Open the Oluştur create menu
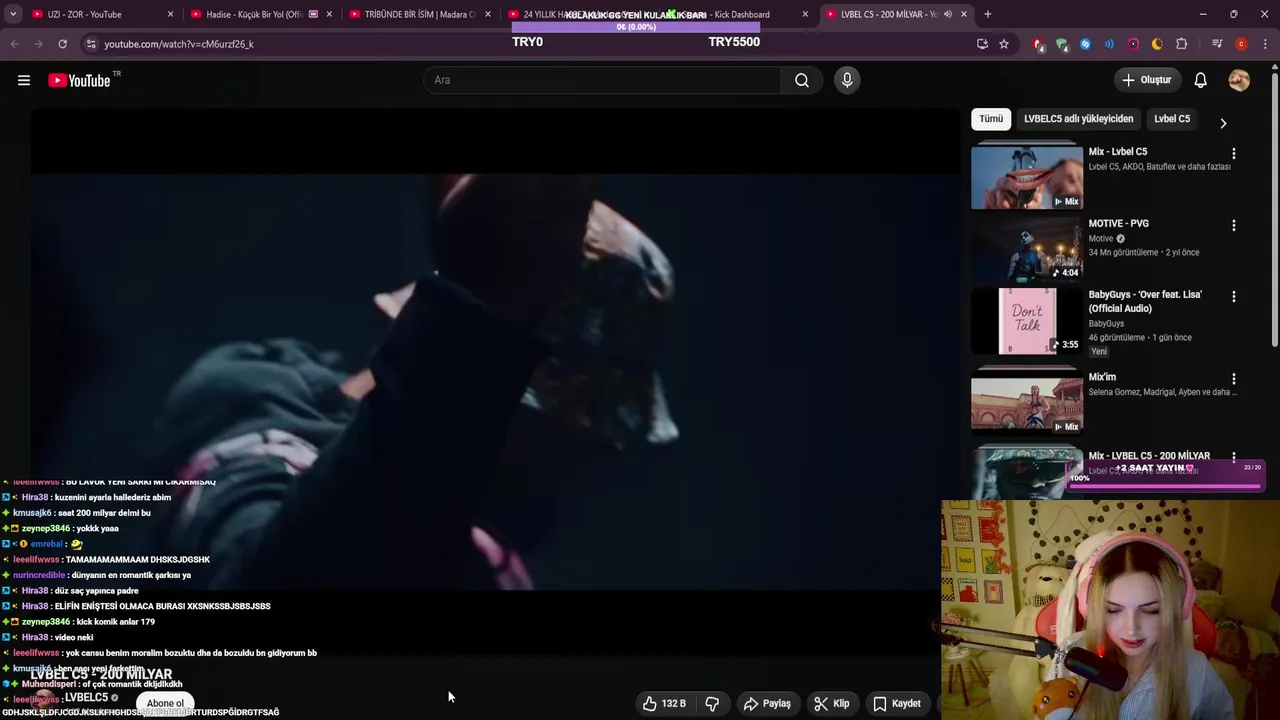 tap(1147, 80)
